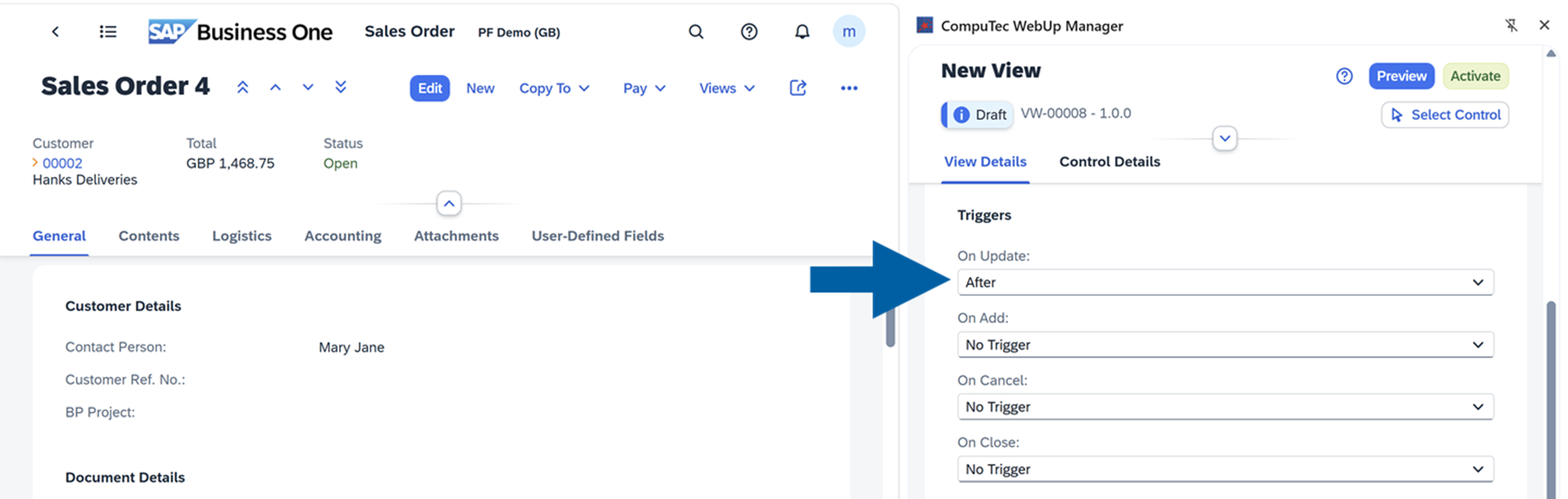This screenshot has height=499, width=1568.
Task: Activate the new view
Action: [1475, 76]
